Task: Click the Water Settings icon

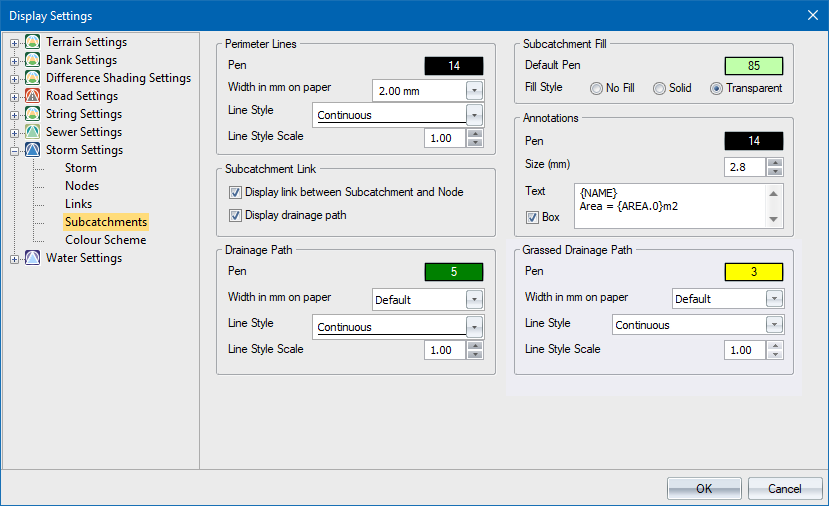Action: [33, 258]
